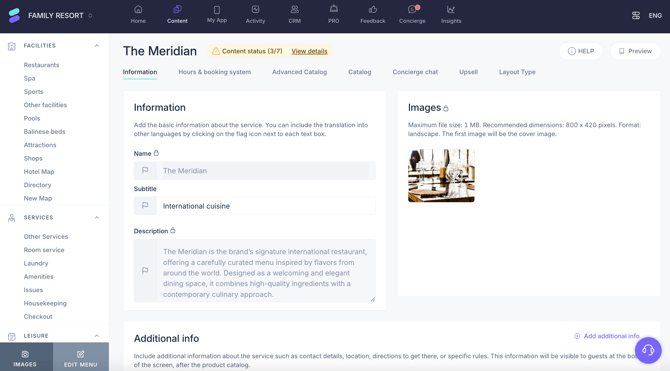Click the Description text area
The image size is (670, 371).
point(266,271)
